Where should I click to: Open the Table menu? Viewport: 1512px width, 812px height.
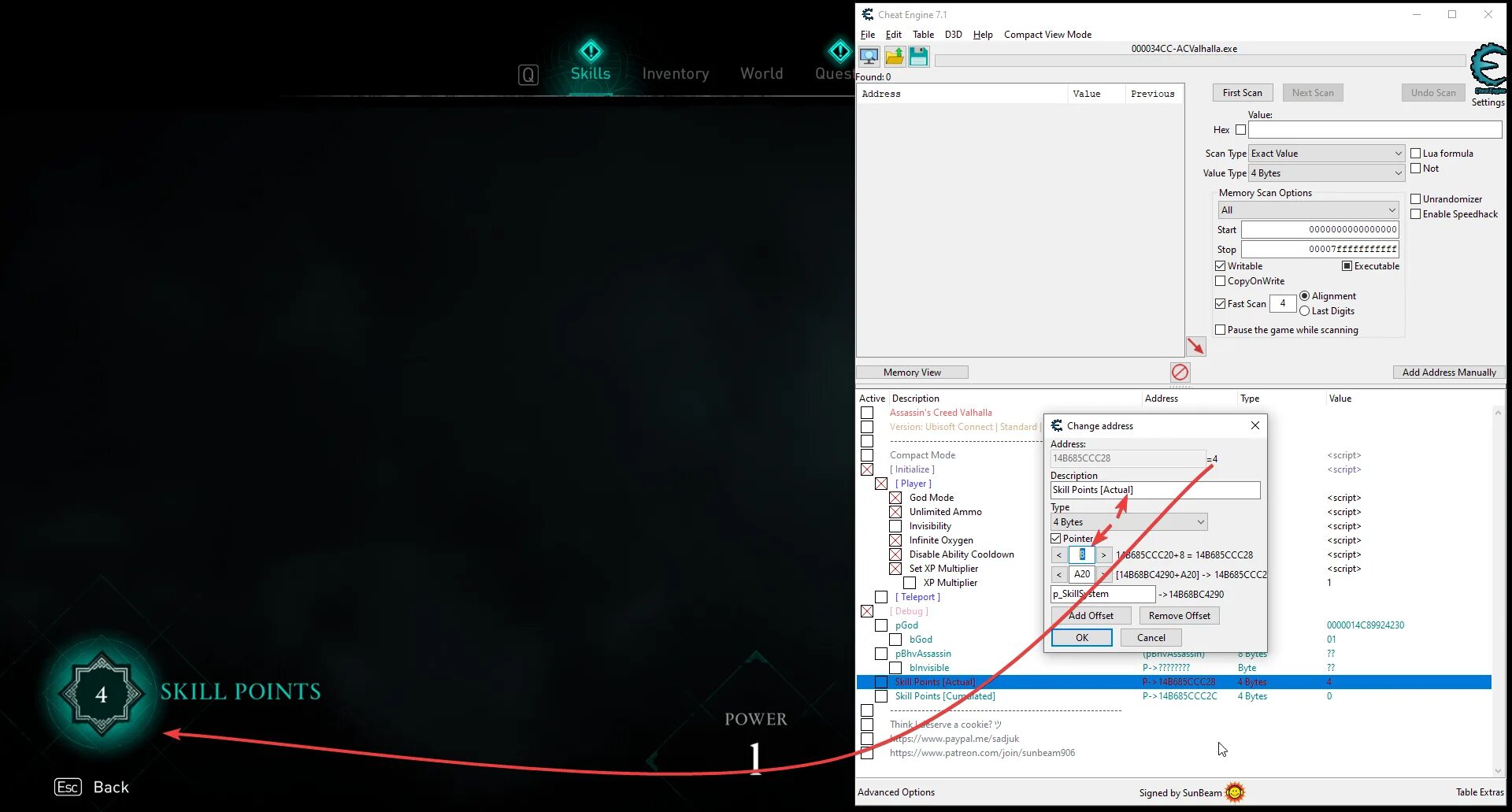(x=923, y=35)
